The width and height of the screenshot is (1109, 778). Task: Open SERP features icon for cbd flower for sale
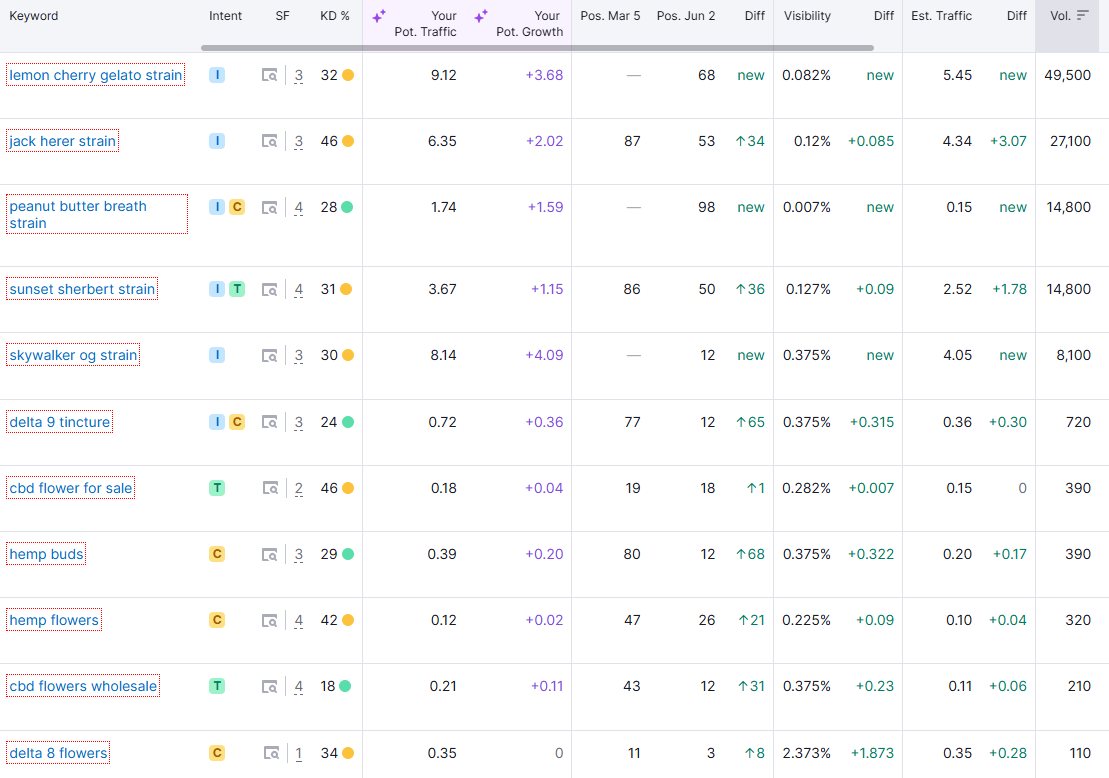tap(270, 488)
